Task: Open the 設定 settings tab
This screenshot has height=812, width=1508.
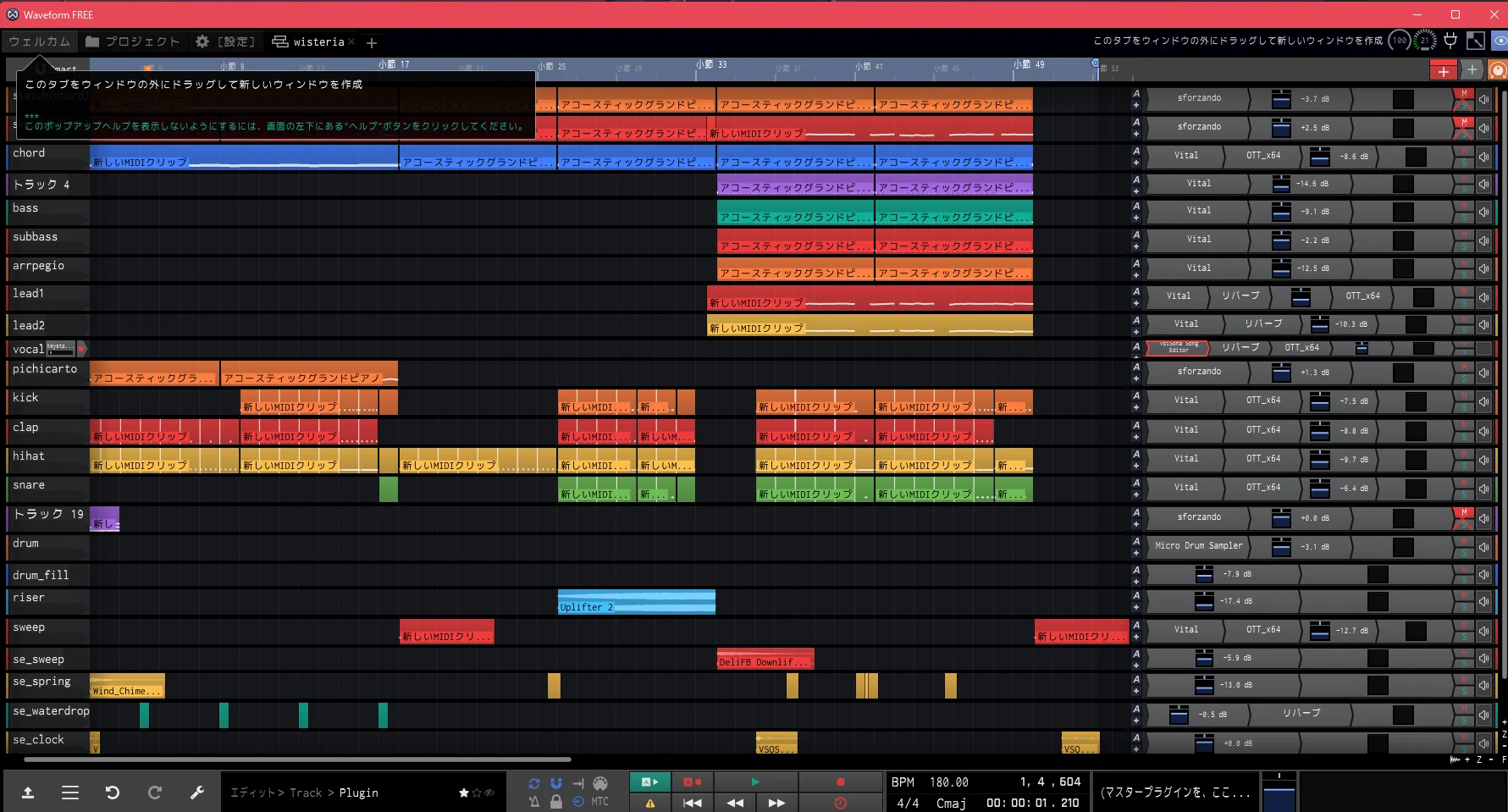Action: point(225,41)
